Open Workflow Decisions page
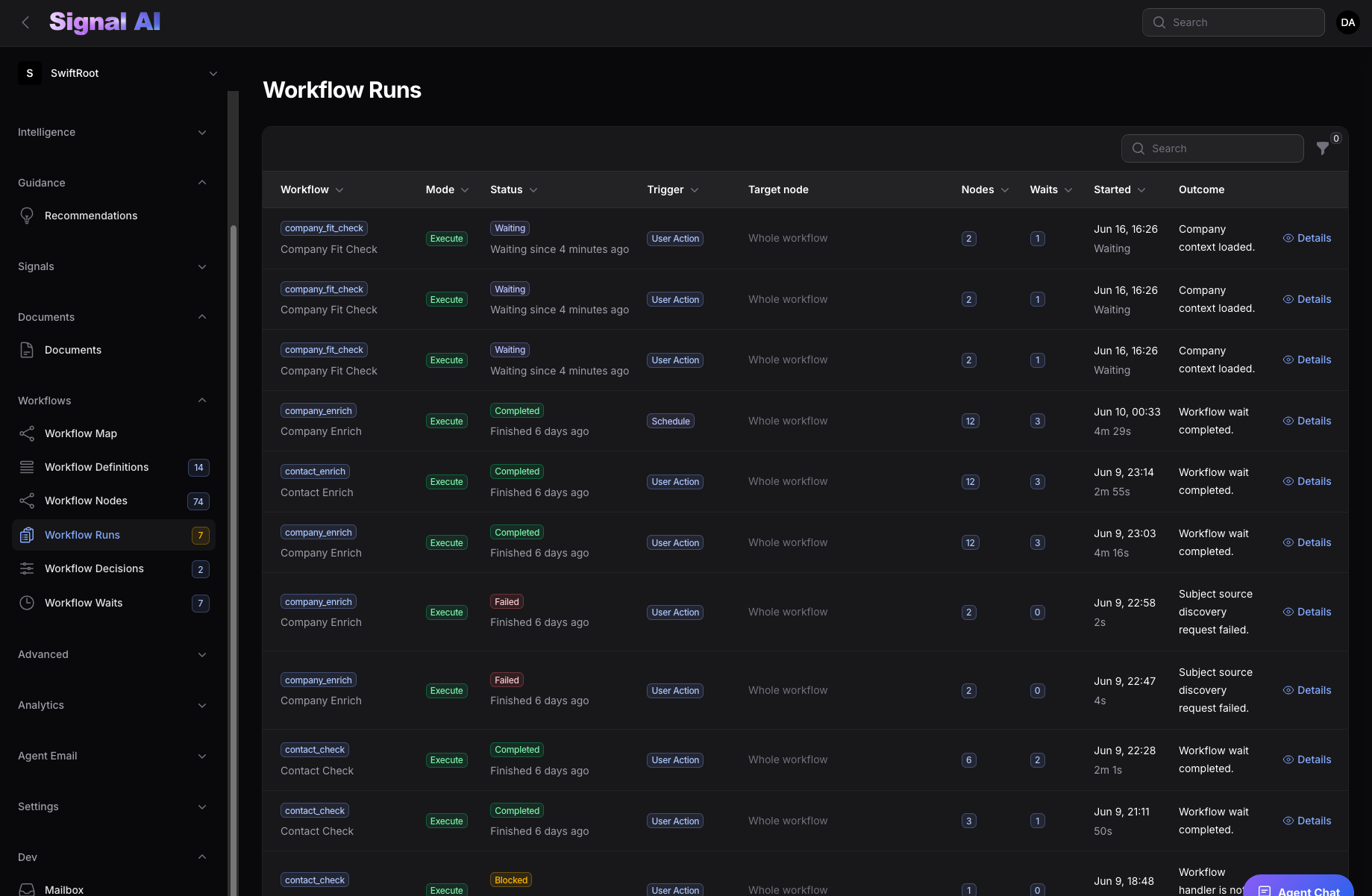The image size is (1372, 896). coord(113,568)
